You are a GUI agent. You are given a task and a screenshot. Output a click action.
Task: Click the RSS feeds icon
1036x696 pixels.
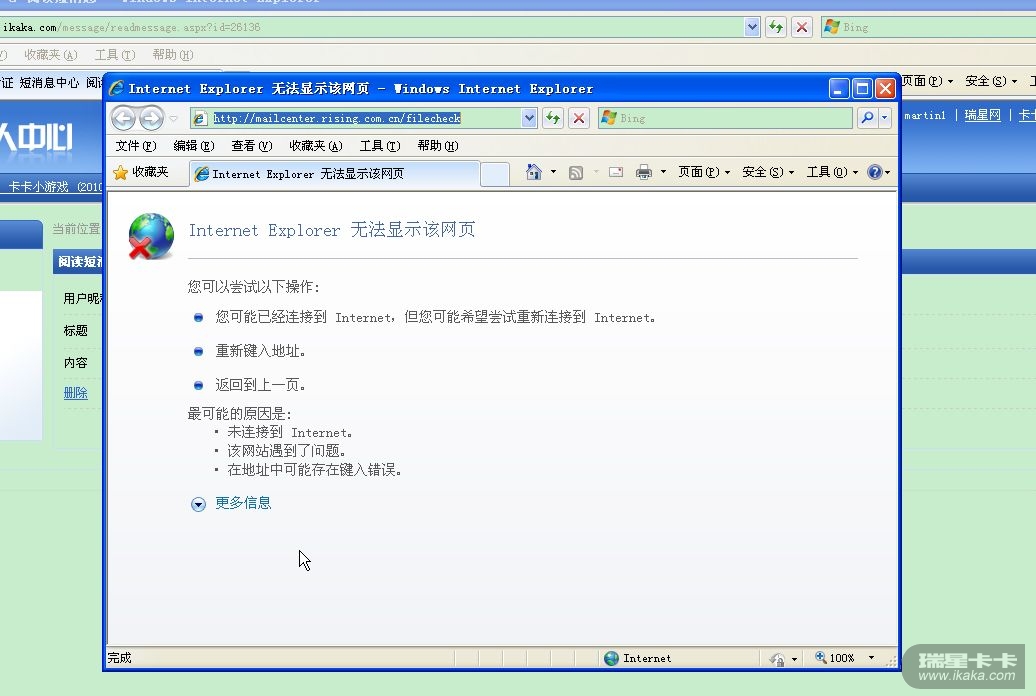click(576, 173)
